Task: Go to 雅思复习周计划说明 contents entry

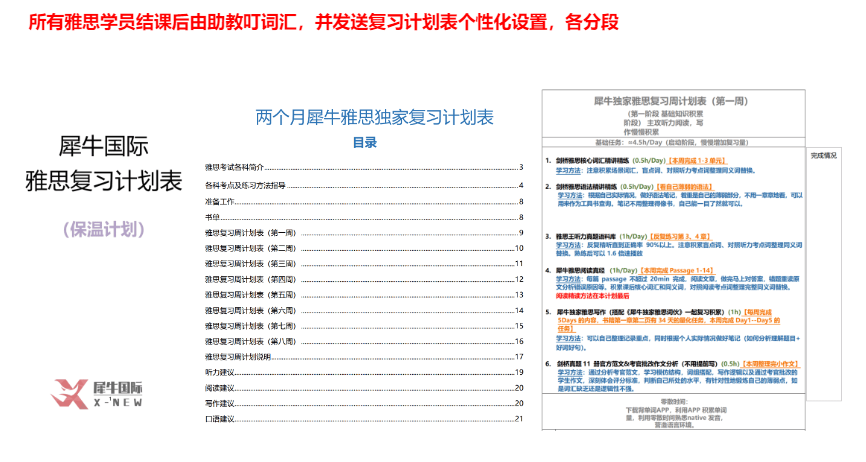Action: [x=238, y=356]
